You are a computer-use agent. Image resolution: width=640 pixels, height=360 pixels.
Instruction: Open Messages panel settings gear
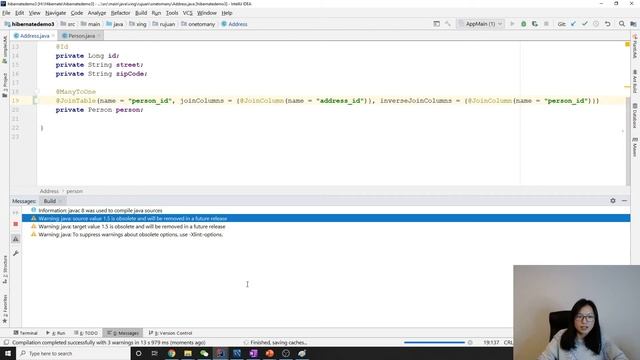(613, 201)
